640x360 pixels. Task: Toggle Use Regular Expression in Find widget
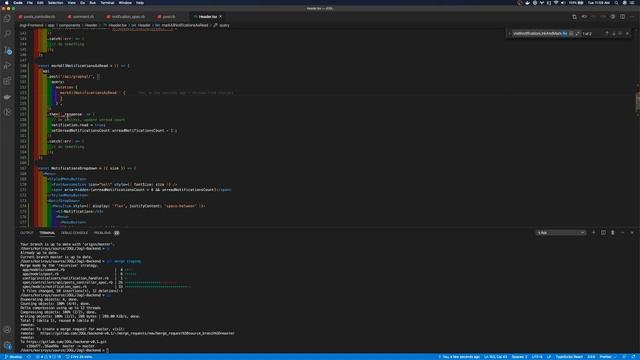click(x=577, y=33)
